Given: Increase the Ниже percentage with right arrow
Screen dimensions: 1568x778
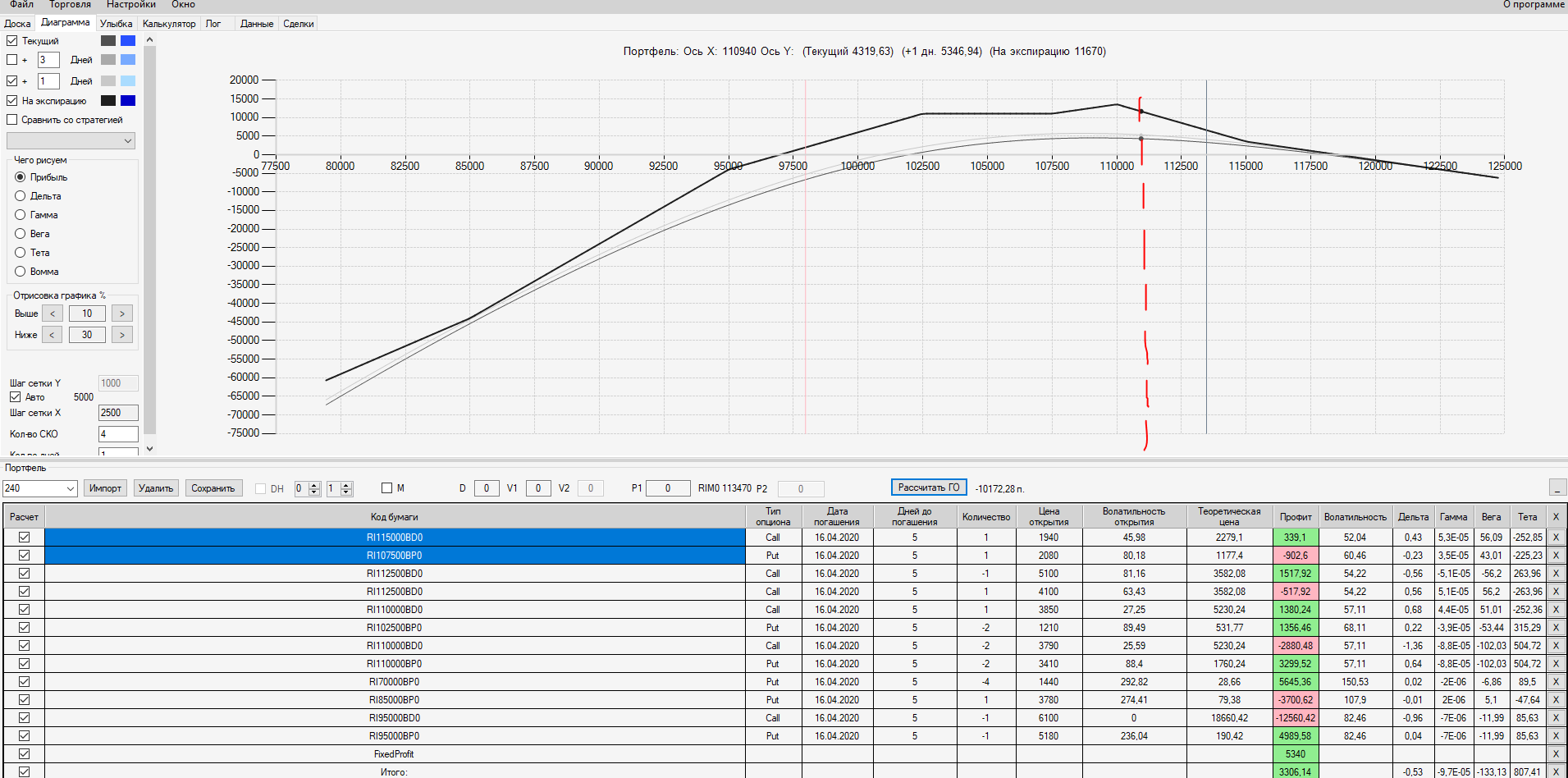Looking at the screenshot, I should coord(122,335).
